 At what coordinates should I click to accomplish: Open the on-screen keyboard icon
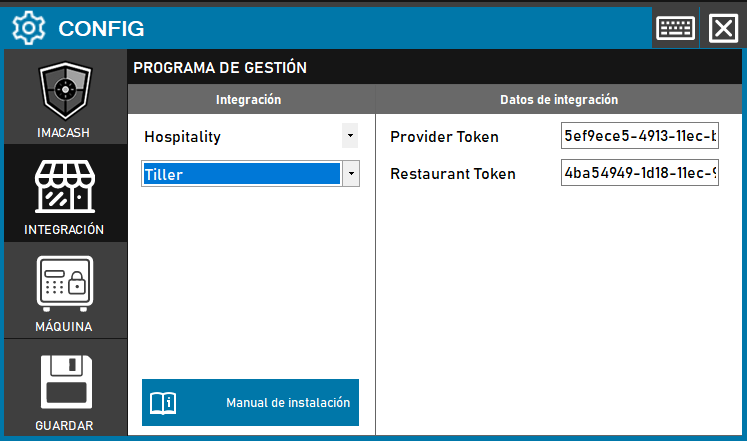point(675,28)
